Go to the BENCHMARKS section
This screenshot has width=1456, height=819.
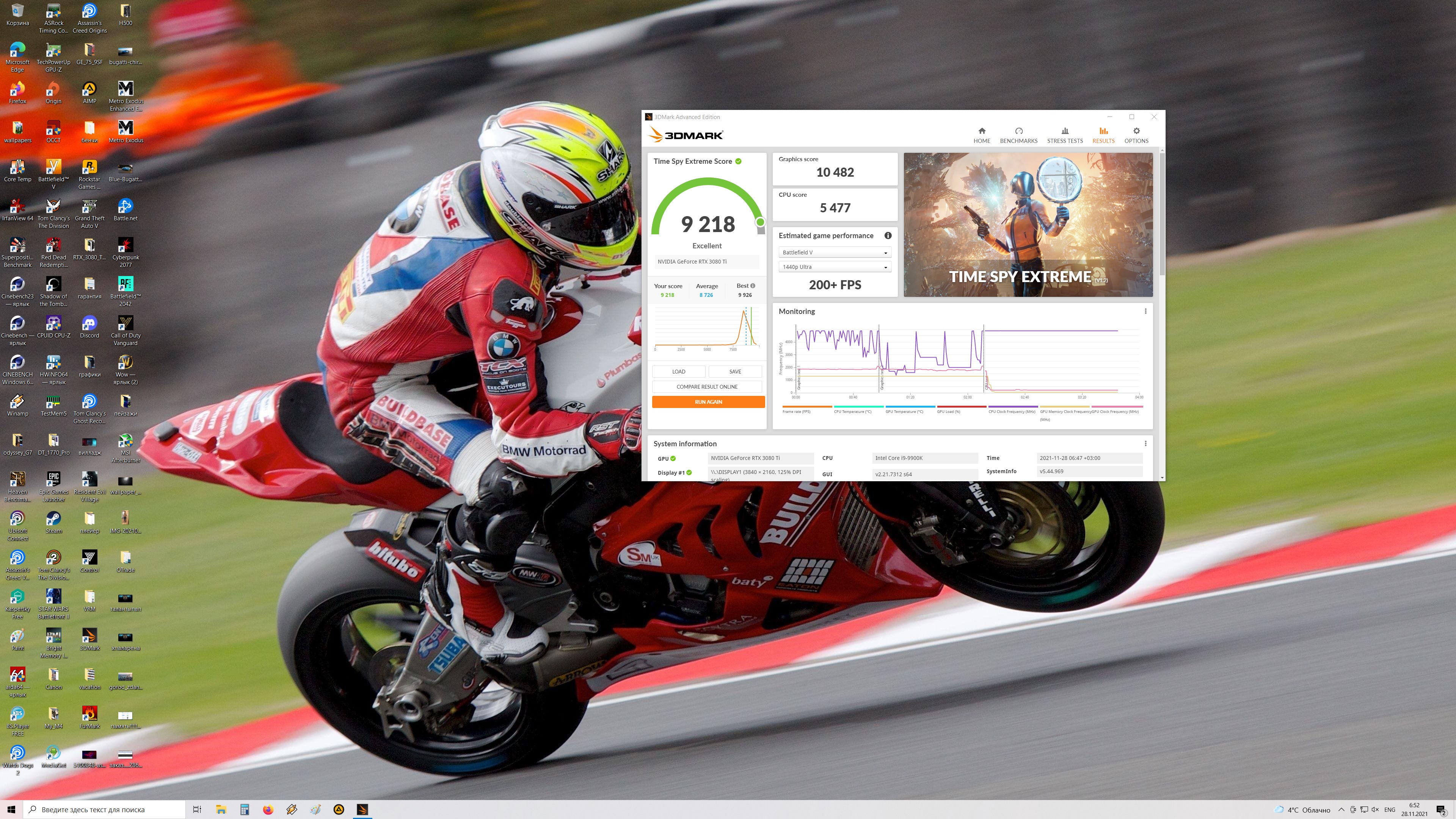(1018, 135)
